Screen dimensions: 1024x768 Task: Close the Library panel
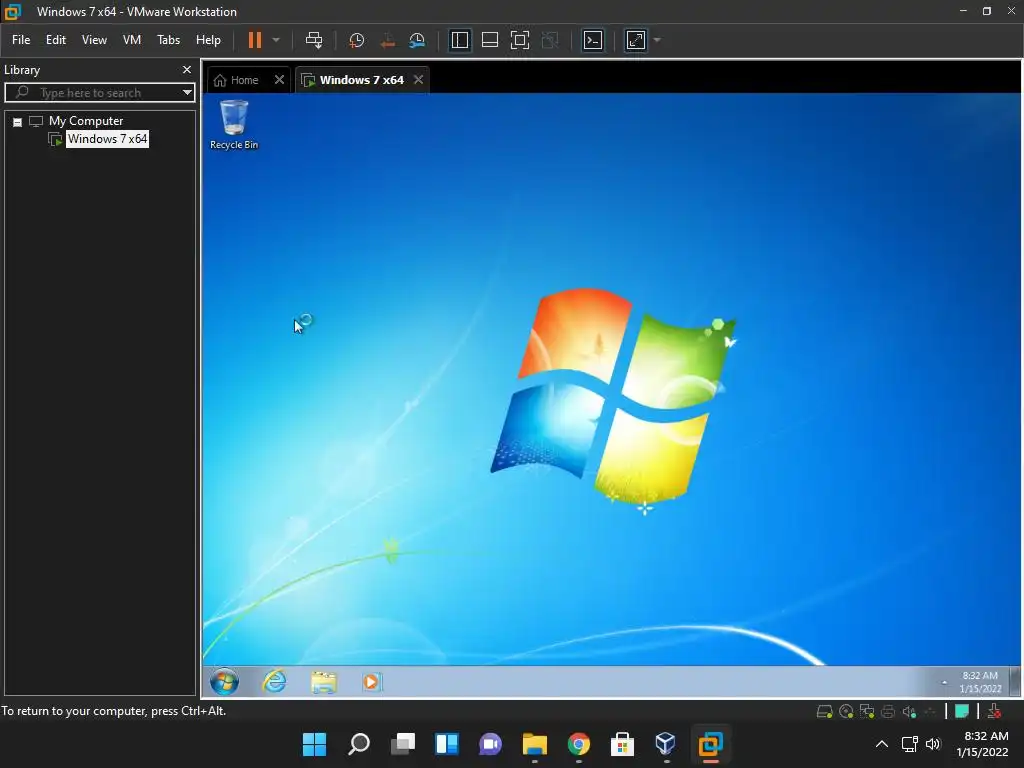pos(187,69)
